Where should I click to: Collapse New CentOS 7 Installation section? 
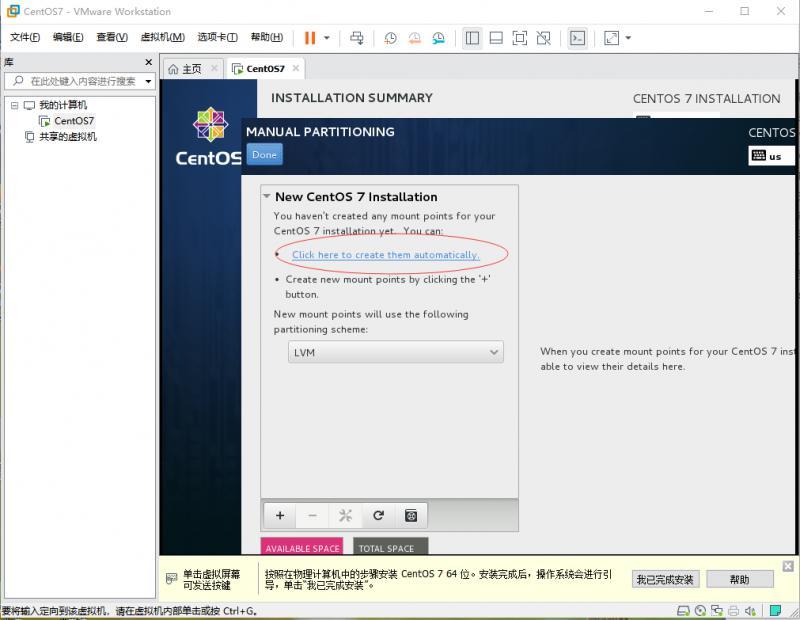[x=266, y=196]
